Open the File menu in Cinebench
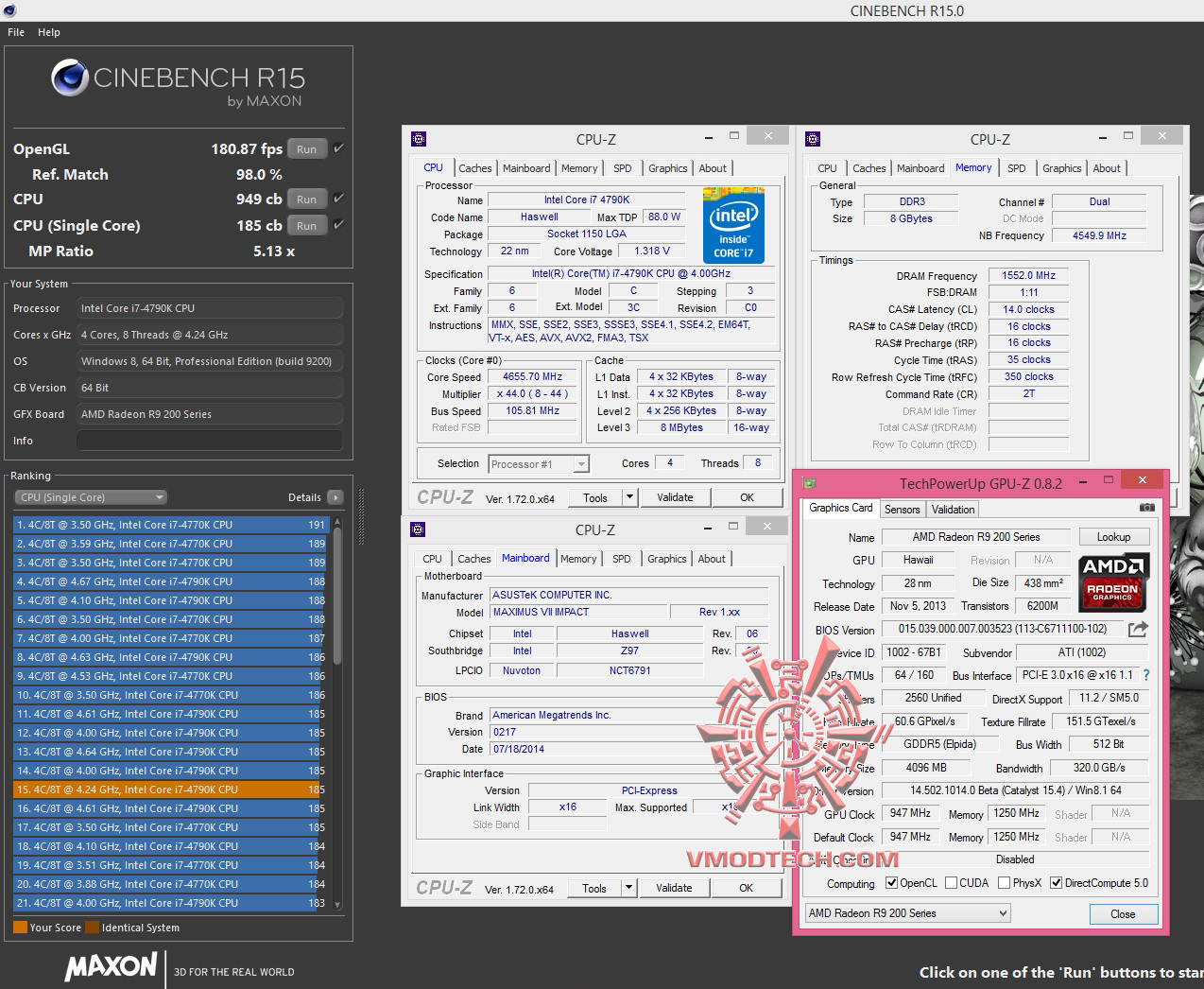This screenshot has height=989, width=1204. [x=16, y=32]
